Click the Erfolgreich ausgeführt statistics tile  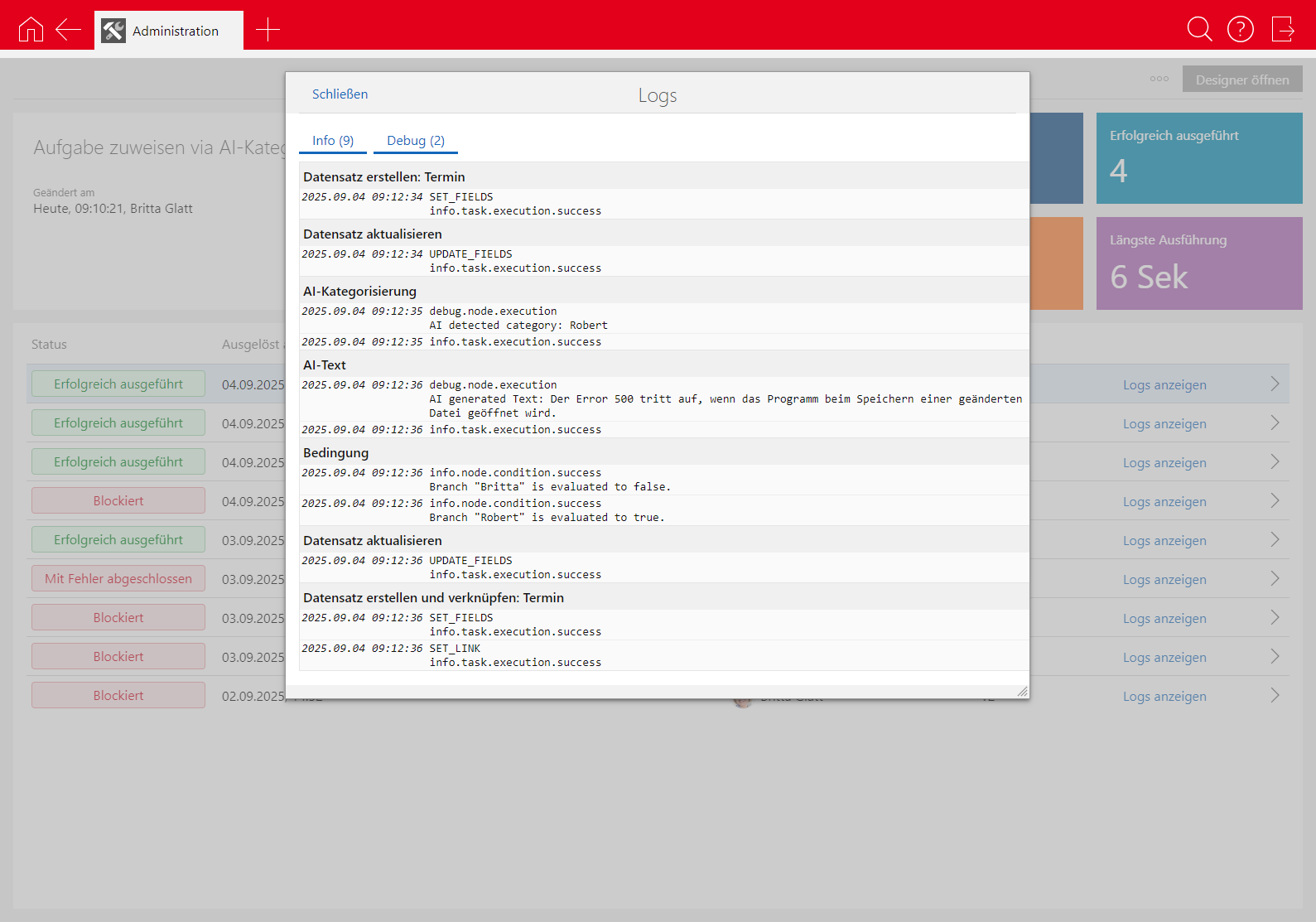1198,158
